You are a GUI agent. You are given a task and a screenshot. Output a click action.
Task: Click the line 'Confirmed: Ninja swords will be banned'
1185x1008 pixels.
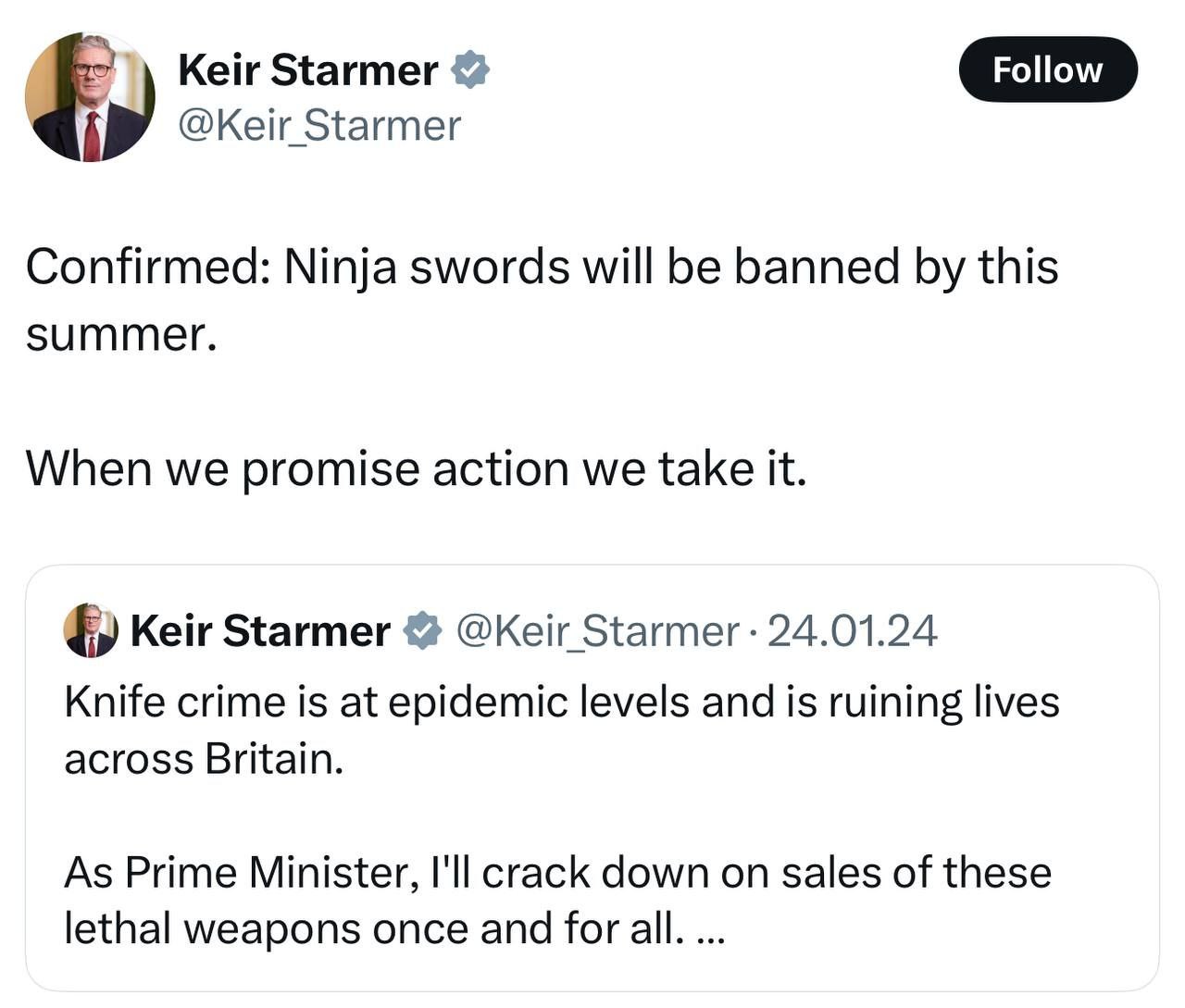[542, 268]
